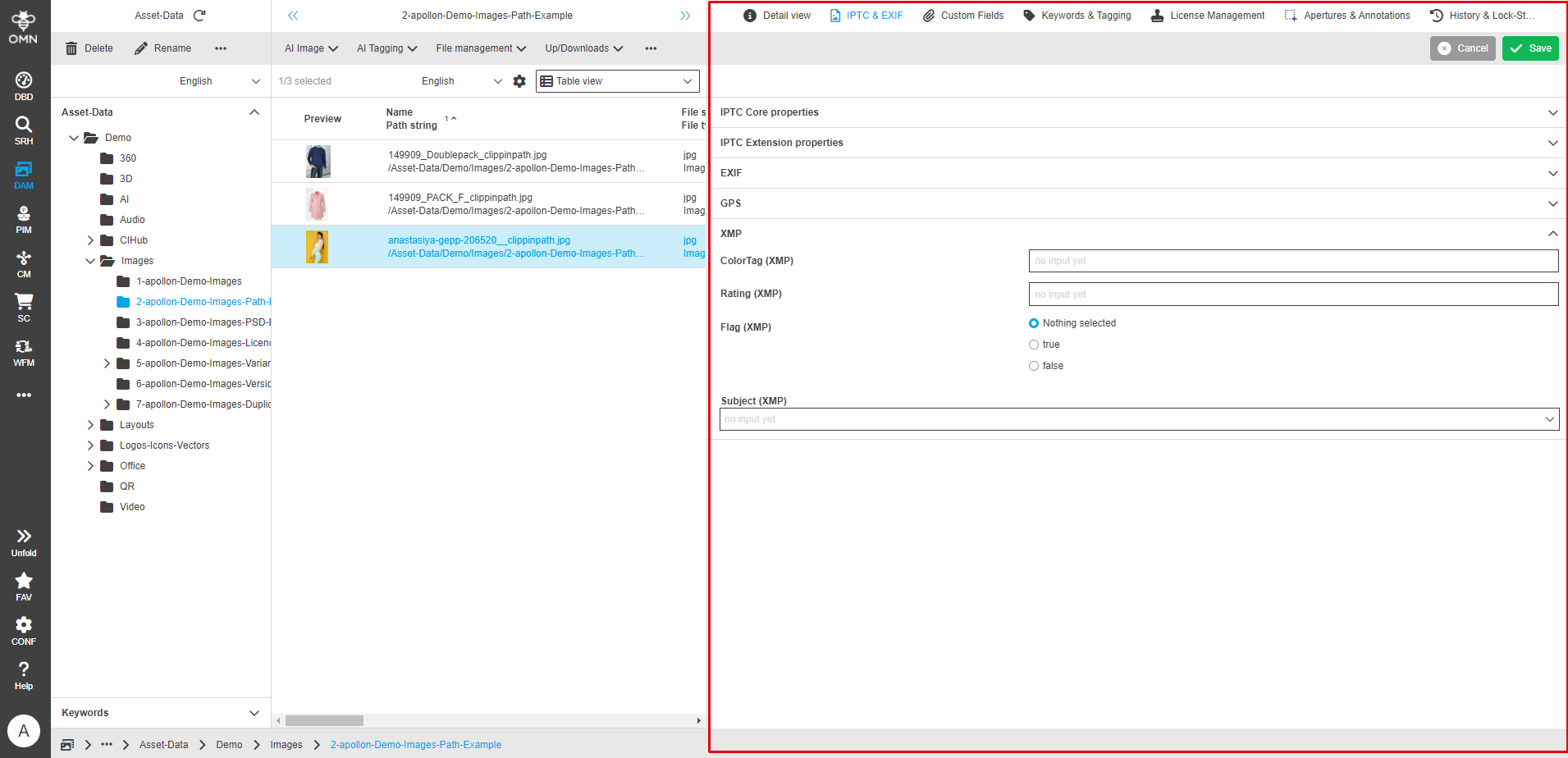Screen dimensions: 1568x758
Task: Open the Up/Downloads menu
Action: click(584, 48)
